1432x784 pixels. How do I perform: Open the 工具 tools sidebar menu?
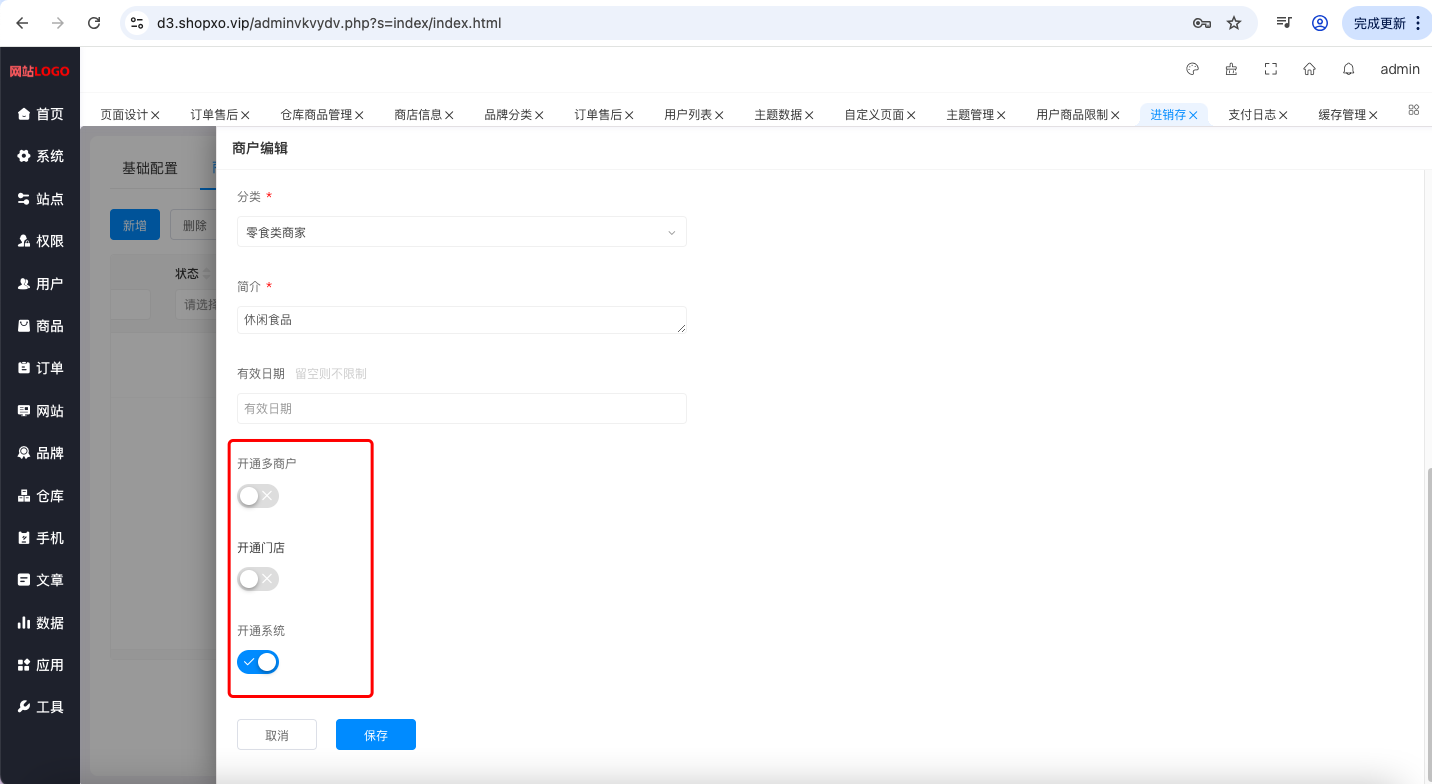click(40, 707)
